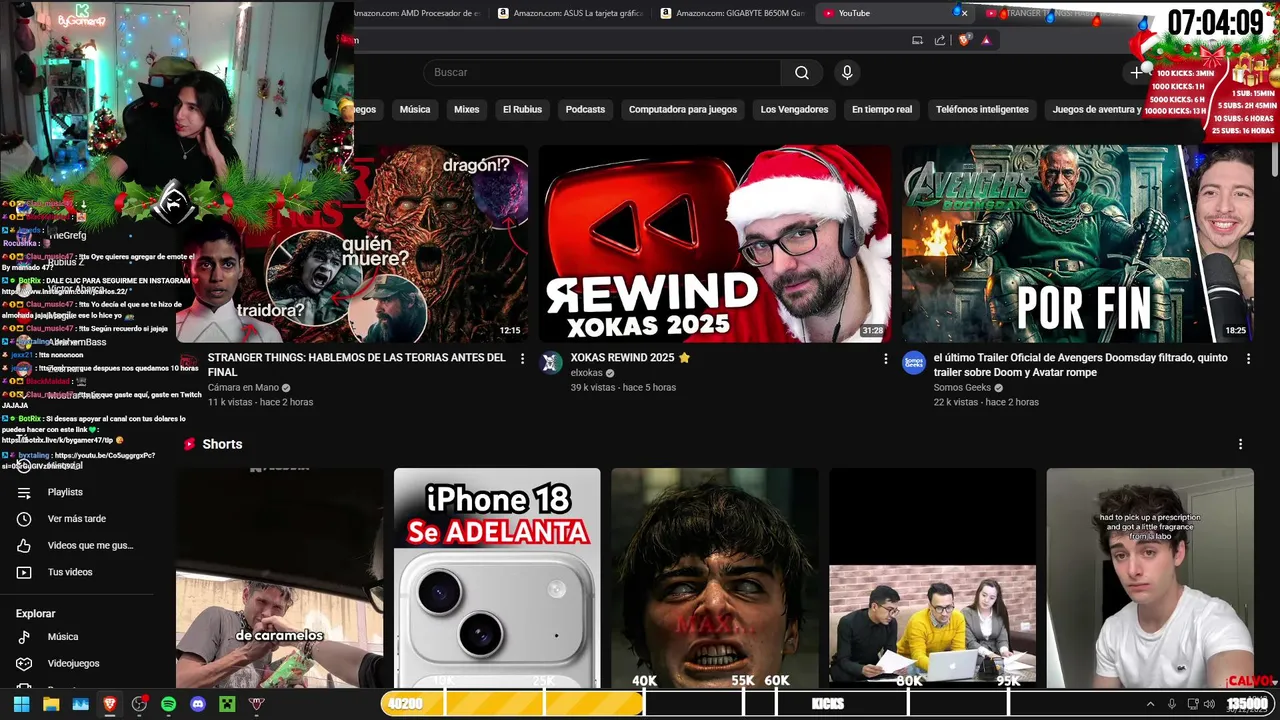
Task: Select Computadora para juegos chip
Action: 683,109
